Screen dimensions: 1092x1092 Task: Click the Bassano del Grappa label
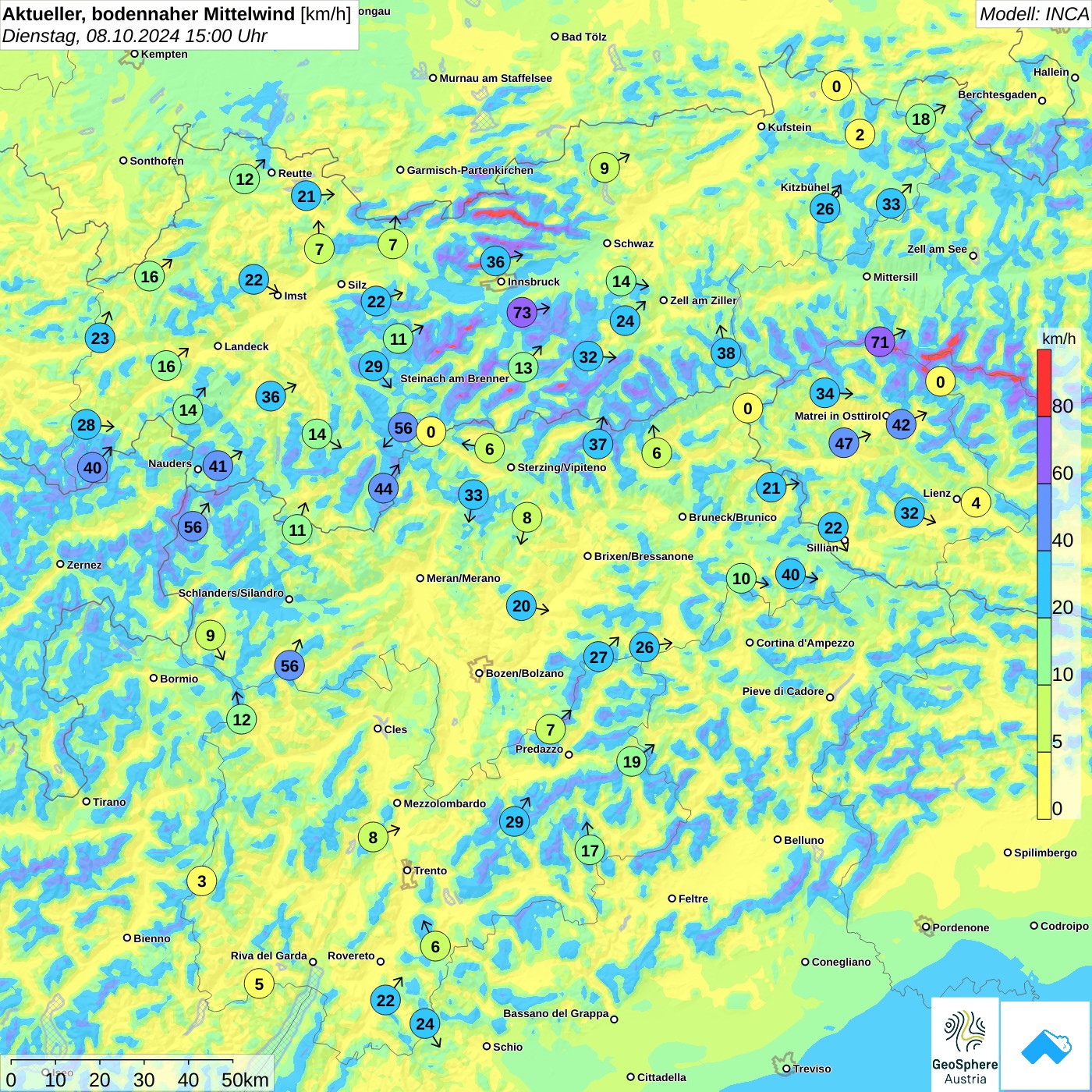[x=556, y=1013]
